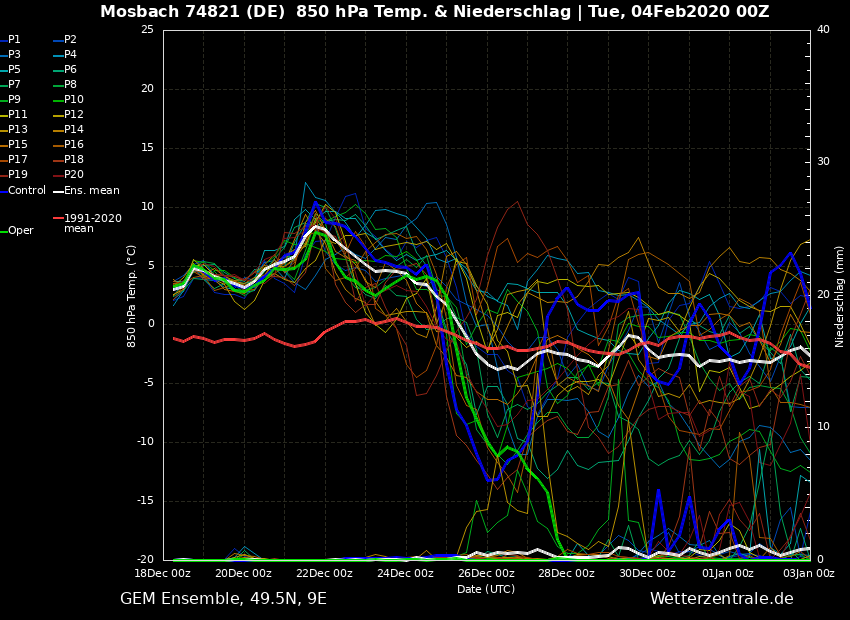The width and height of the screenshot is (850, 620).
Task: Click the P6 legend entry
Action: (x=70, y=70)
